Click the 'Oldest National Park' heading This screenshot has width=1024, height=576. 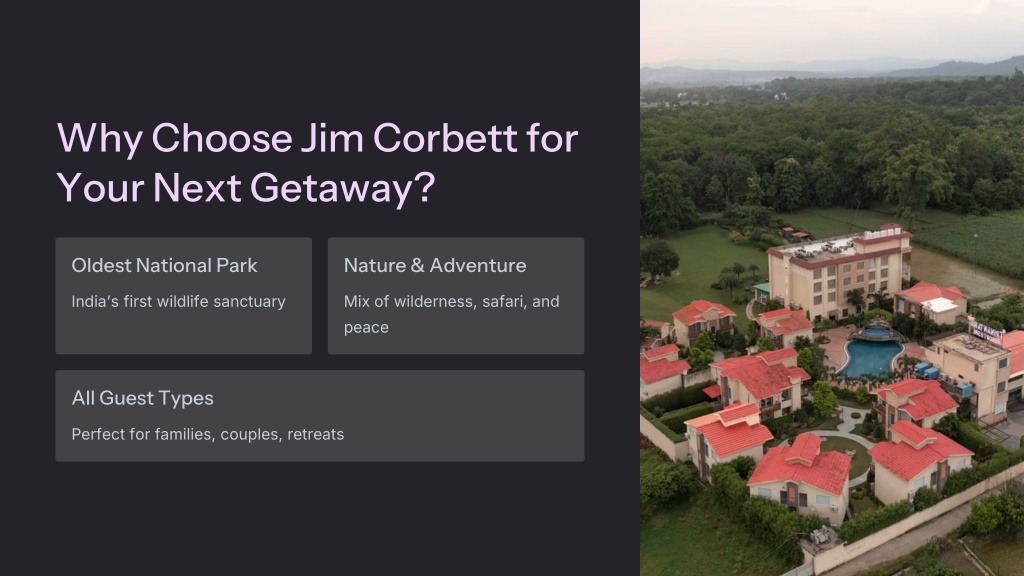164,265
